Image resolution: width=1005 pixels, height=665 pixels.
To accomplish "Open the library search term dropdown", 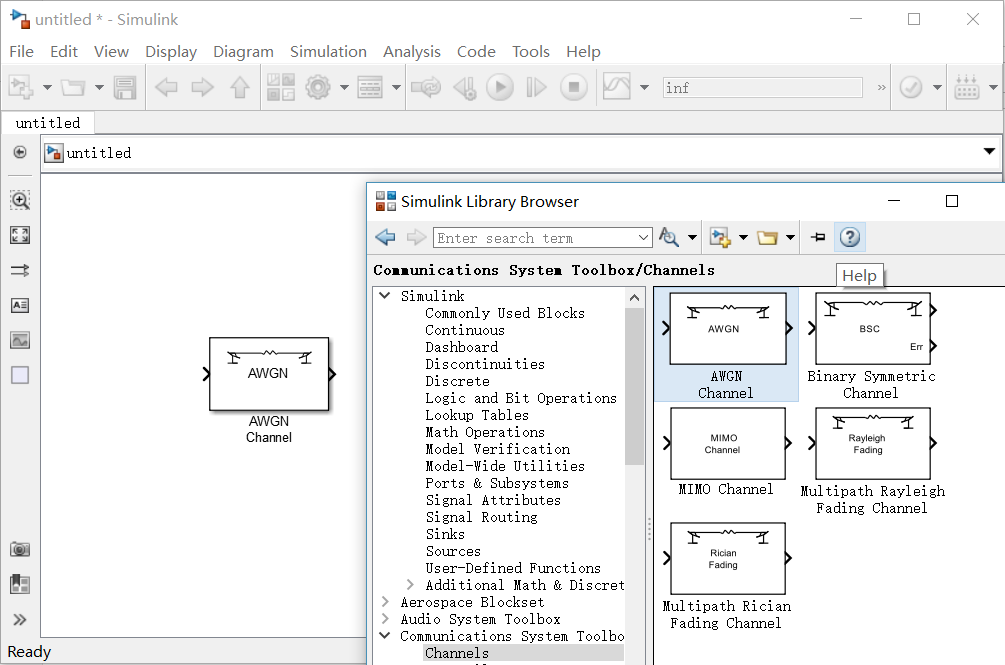I will pyautogui.click(x=644, y=238).
